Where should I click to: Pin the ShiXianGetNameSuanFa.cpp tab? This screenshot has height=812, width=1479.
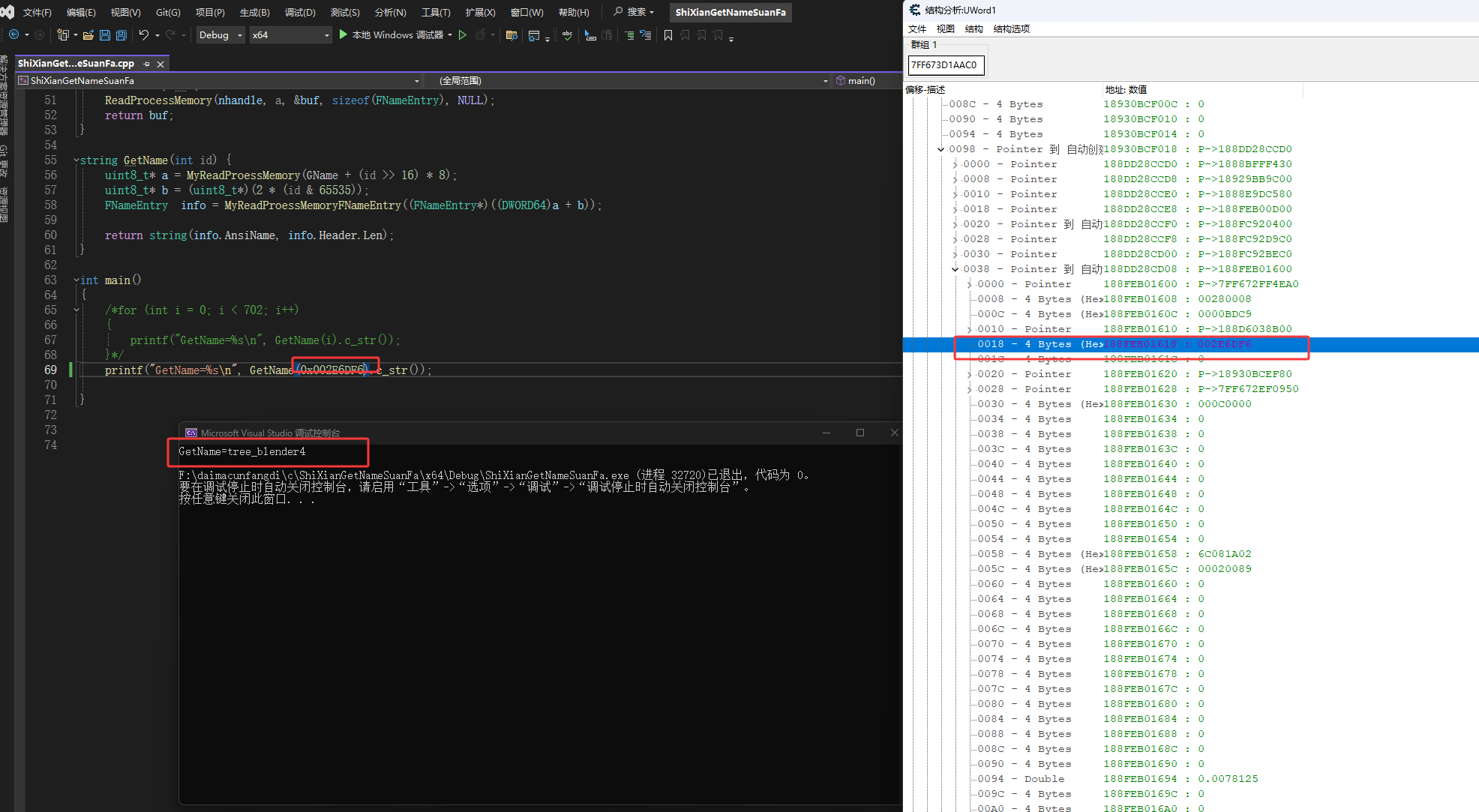pyautogui.click(x=147, y=64)
